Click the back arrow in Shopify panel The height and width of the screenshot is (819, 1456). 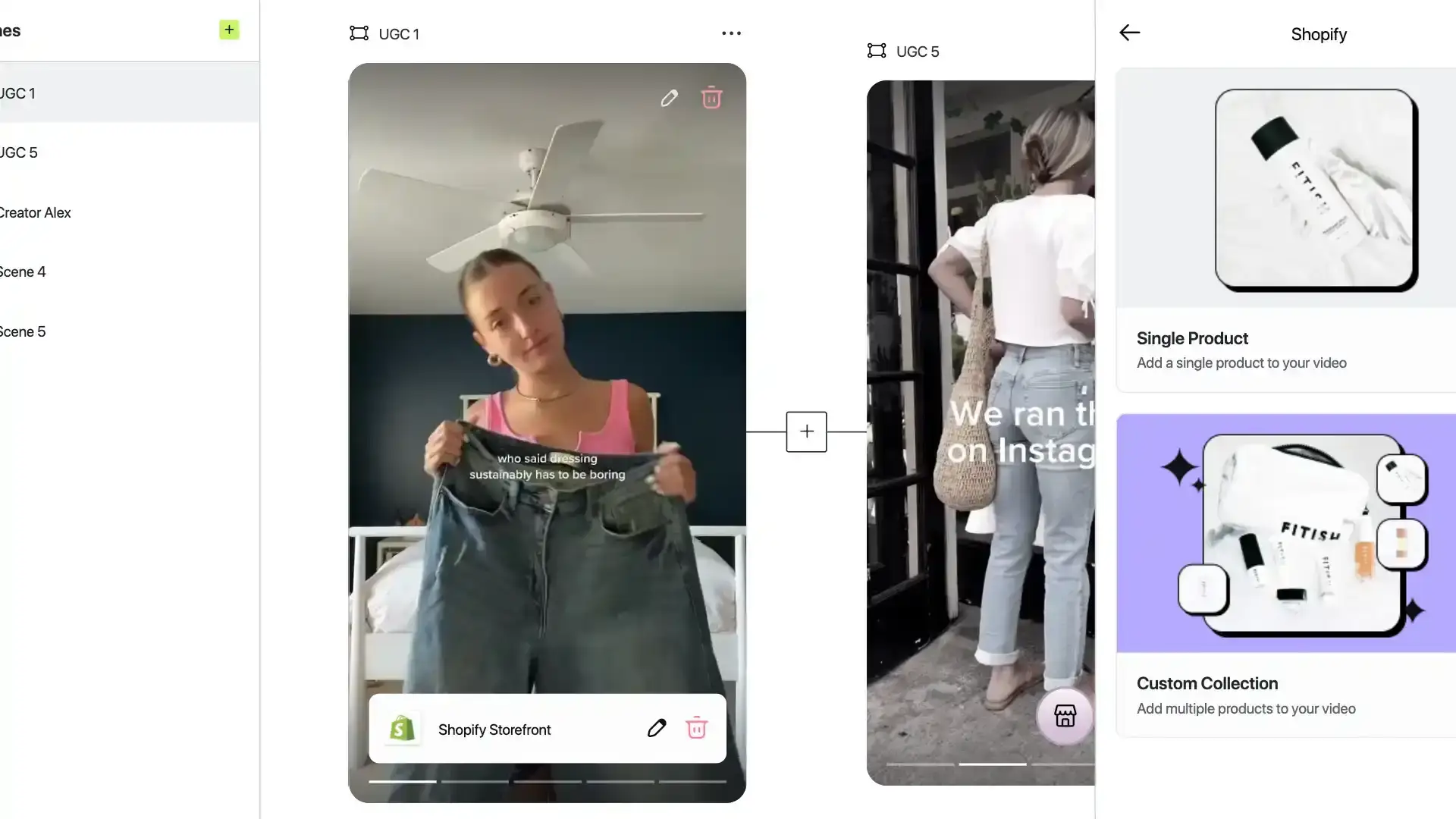click(x=1129, y=32)
